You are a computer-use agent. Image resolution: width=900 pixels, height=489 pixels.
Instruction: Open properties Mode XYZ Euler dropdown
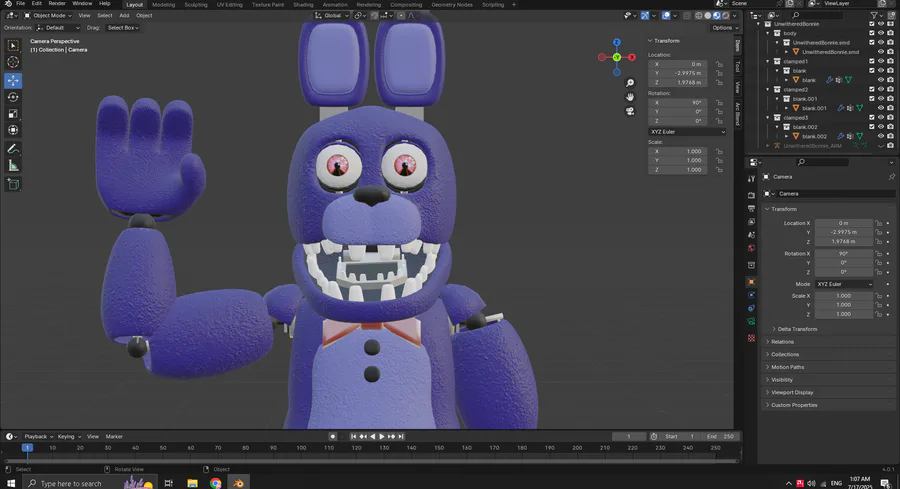click(844, 284)
